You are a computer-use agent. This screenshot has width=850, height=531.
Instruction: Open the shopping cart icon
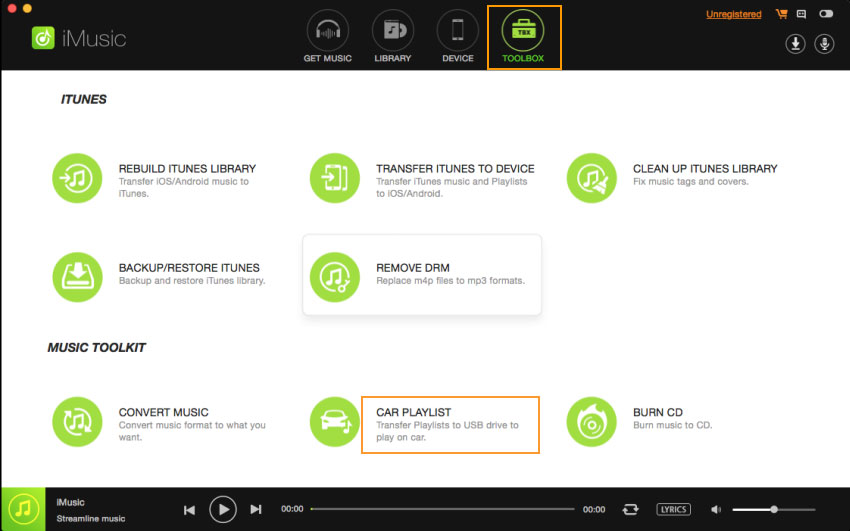[781, 14]
